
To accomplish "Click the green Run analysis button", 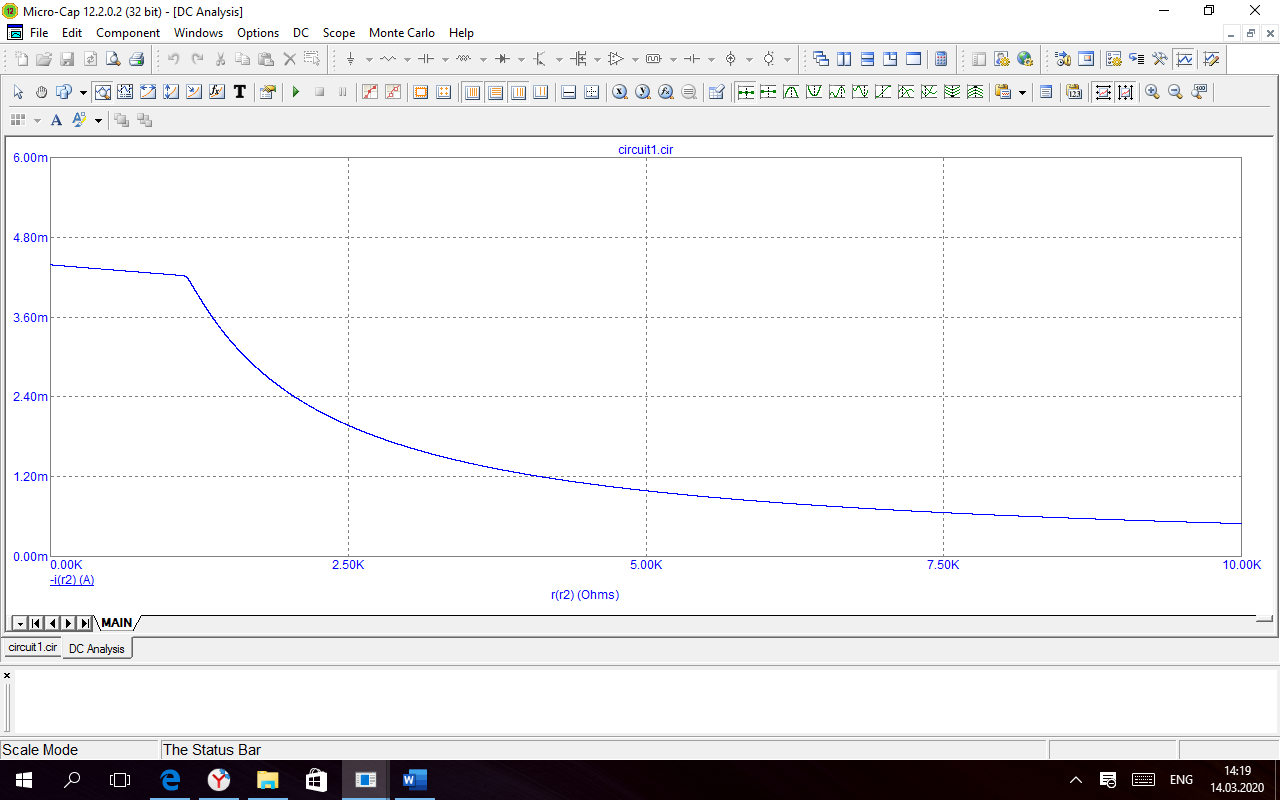I will tap(296, 92).
